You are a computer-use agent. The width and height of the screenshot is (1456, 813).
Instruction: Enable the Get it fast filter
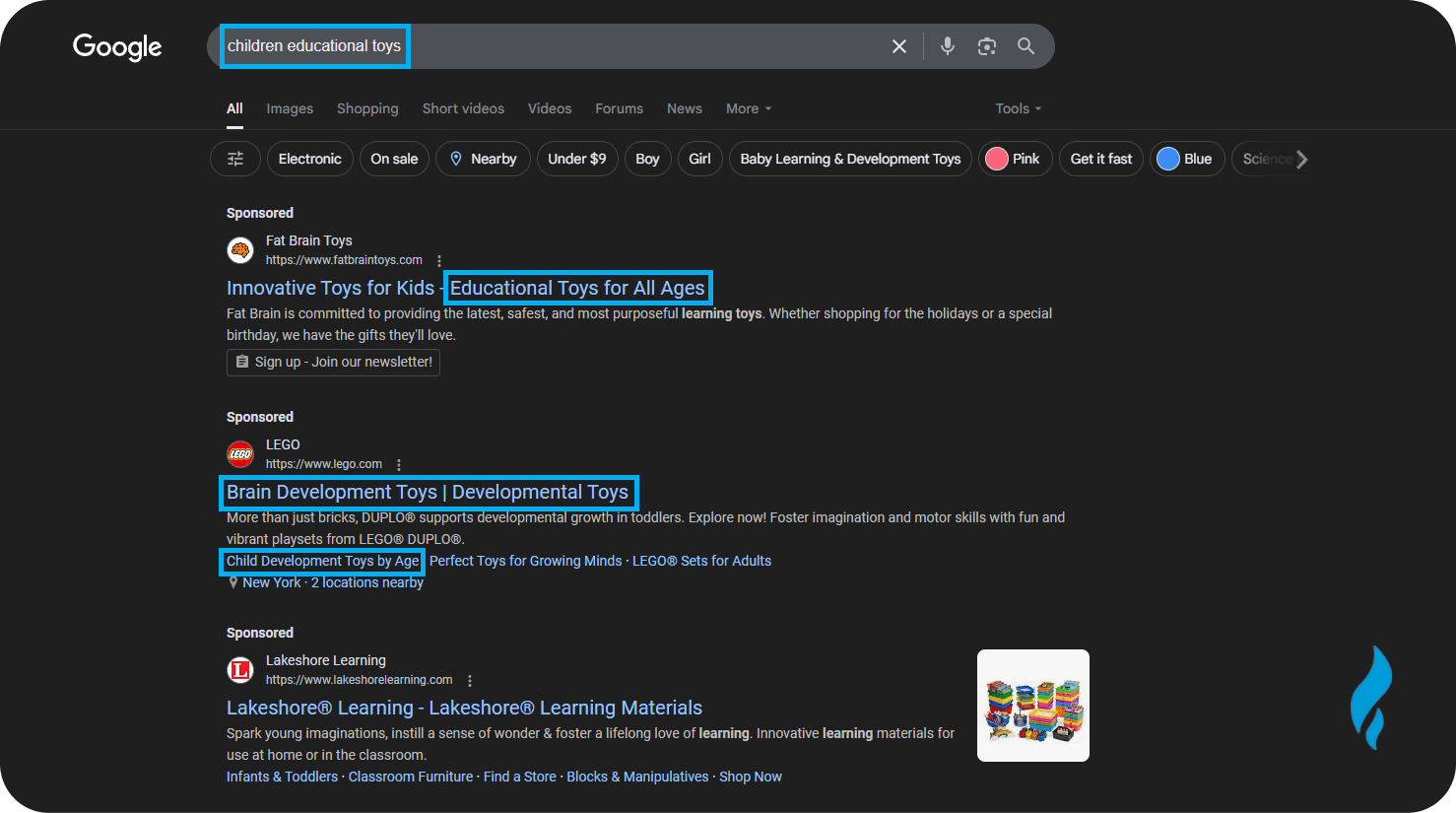(1101, 159)
